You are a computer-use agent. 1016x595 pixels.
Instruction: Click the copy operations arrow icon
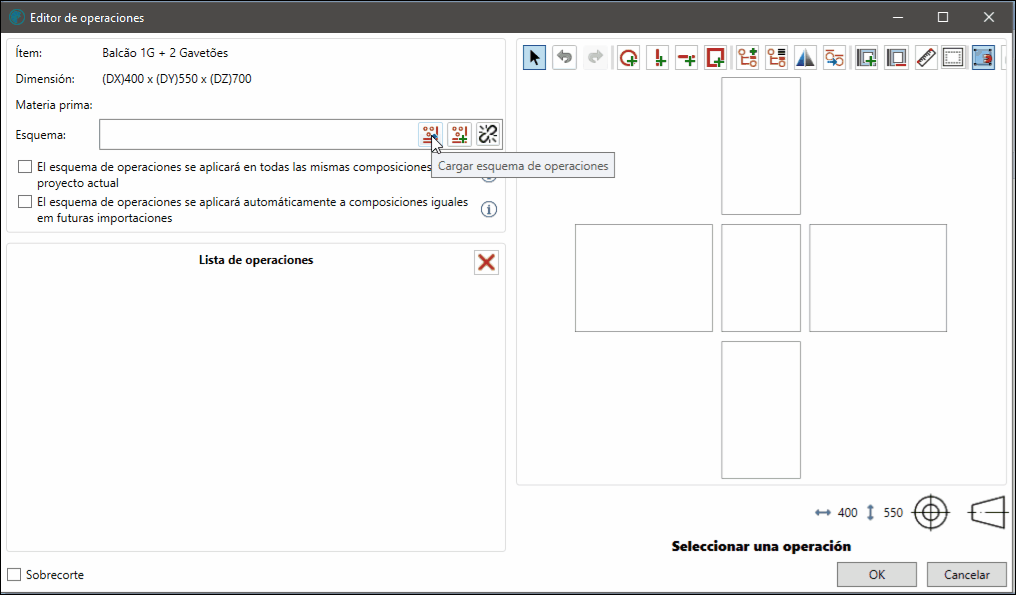point(835,58)
